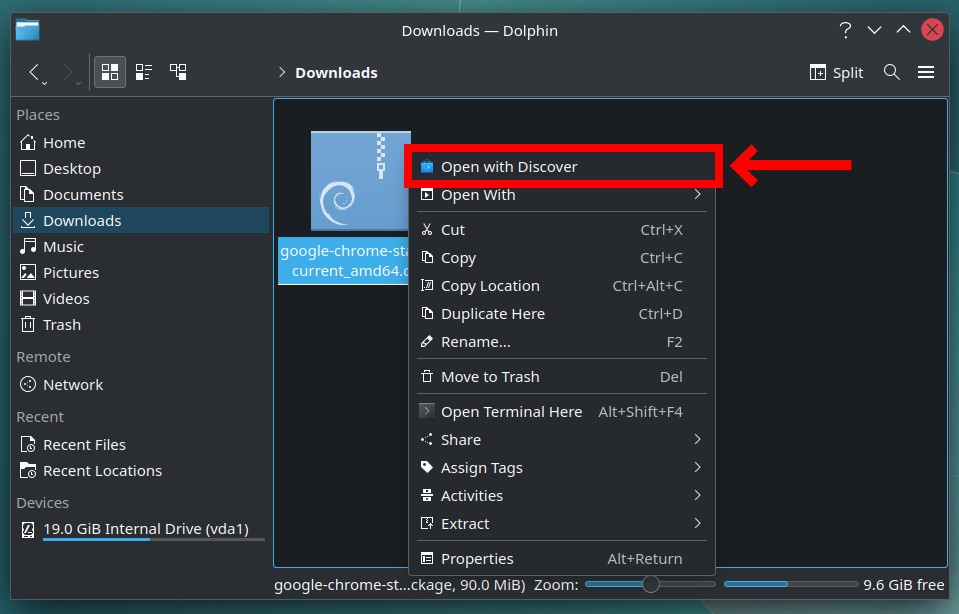Click the Dolphin folder icon in title bar
The width and height of the screenshot is (959, 614).
pyautogui.click(x=28, y=30)
